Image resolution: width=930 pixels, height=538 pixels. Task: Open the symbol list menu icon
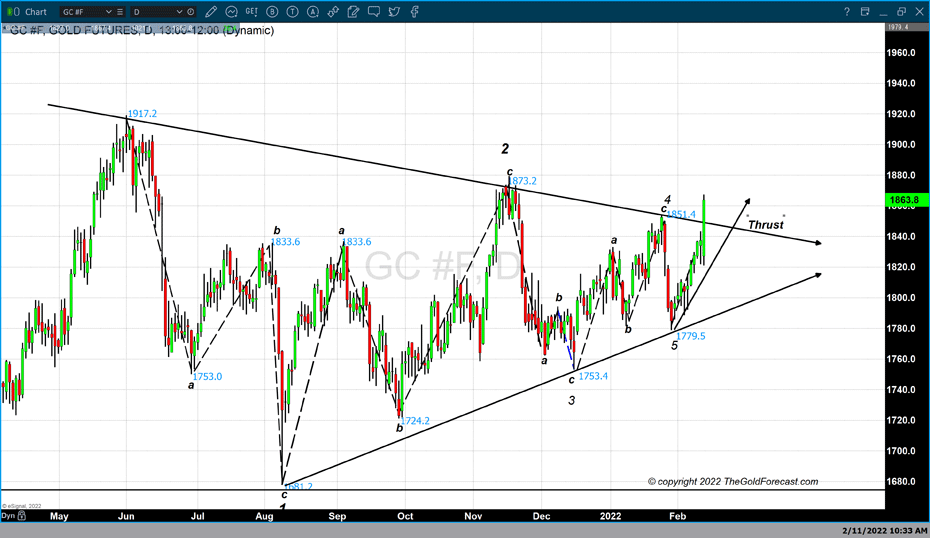(120, 11)
